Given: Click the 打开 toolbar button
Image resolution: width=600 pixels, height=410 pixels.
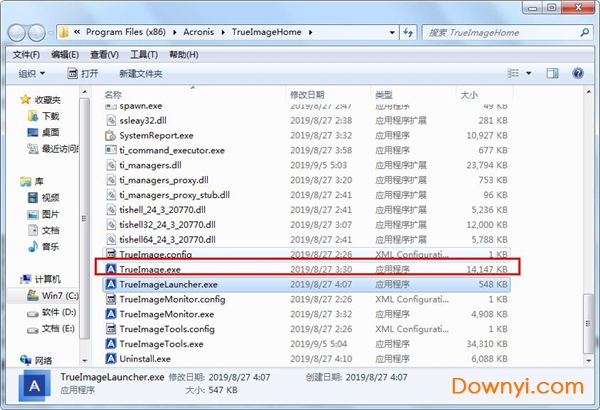Looking at the screenshot, I should [83, 74].
